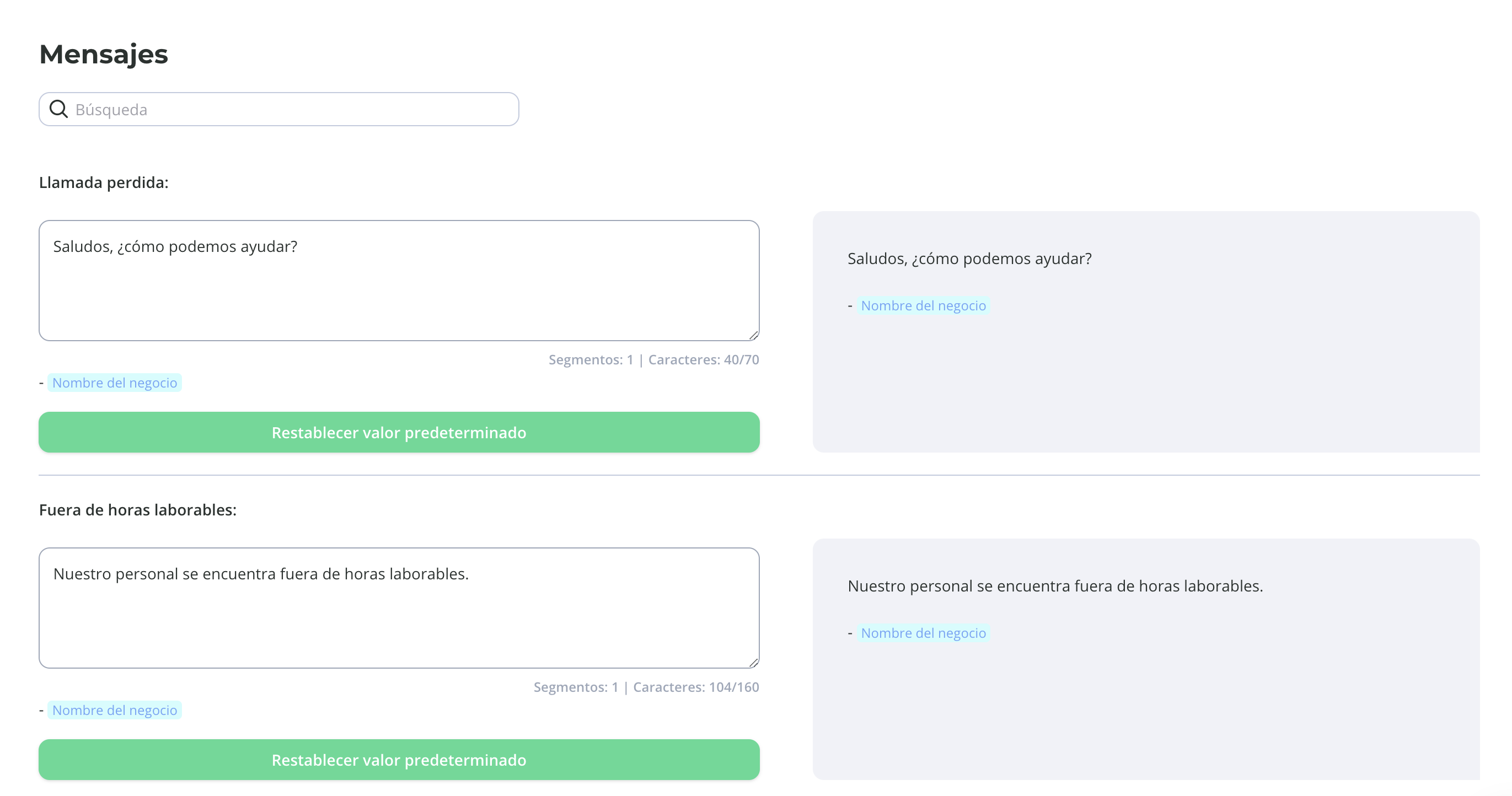Screen dimensions: 1512x796
Task: Focus the Búsqueda search field
Action: tap(279, 109)
